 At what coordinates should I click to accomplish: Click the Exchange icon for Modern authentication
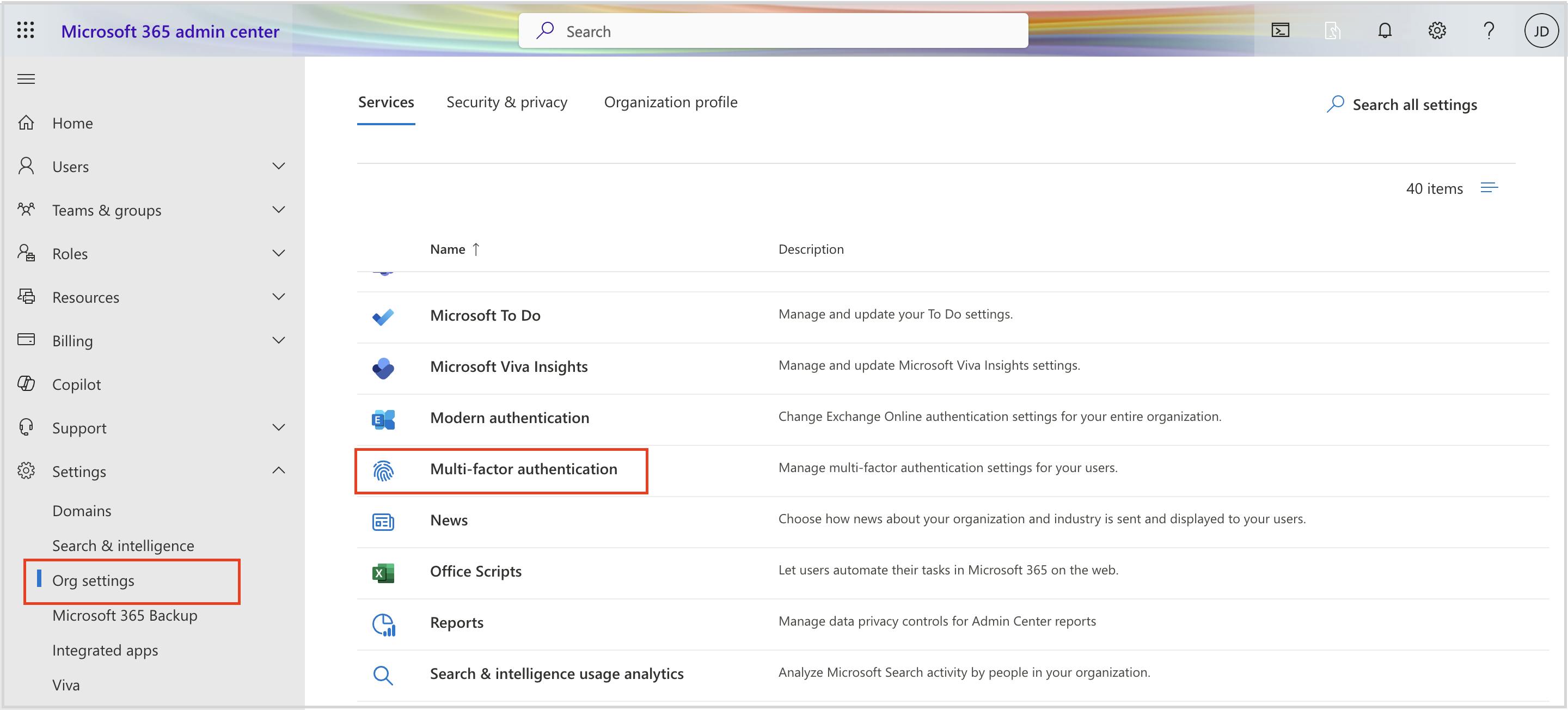(383, 419)
